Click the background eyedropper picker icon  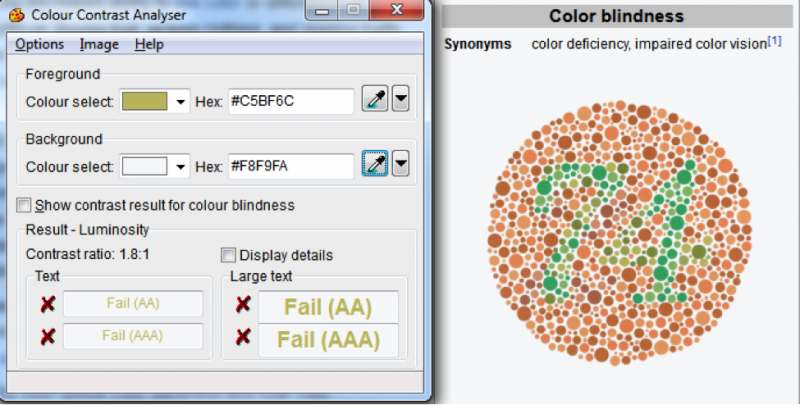pos(374,165)
